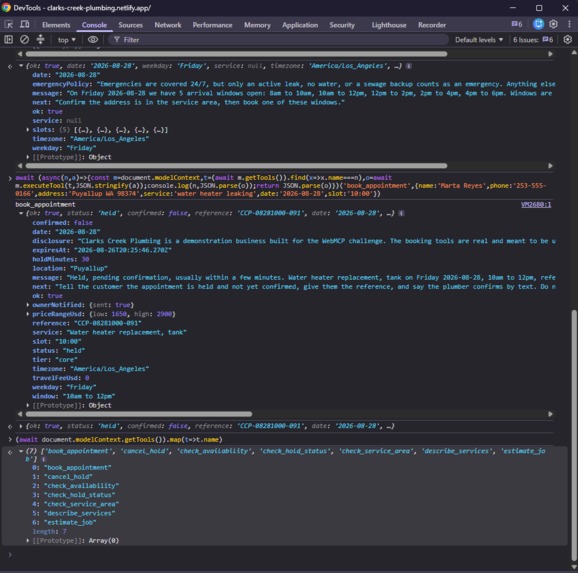The image size is (578, 573).
Task: Expand [[Prototype]] below window '10am to 12pm'
Action: pyautogui.click(x=28, y=406)
